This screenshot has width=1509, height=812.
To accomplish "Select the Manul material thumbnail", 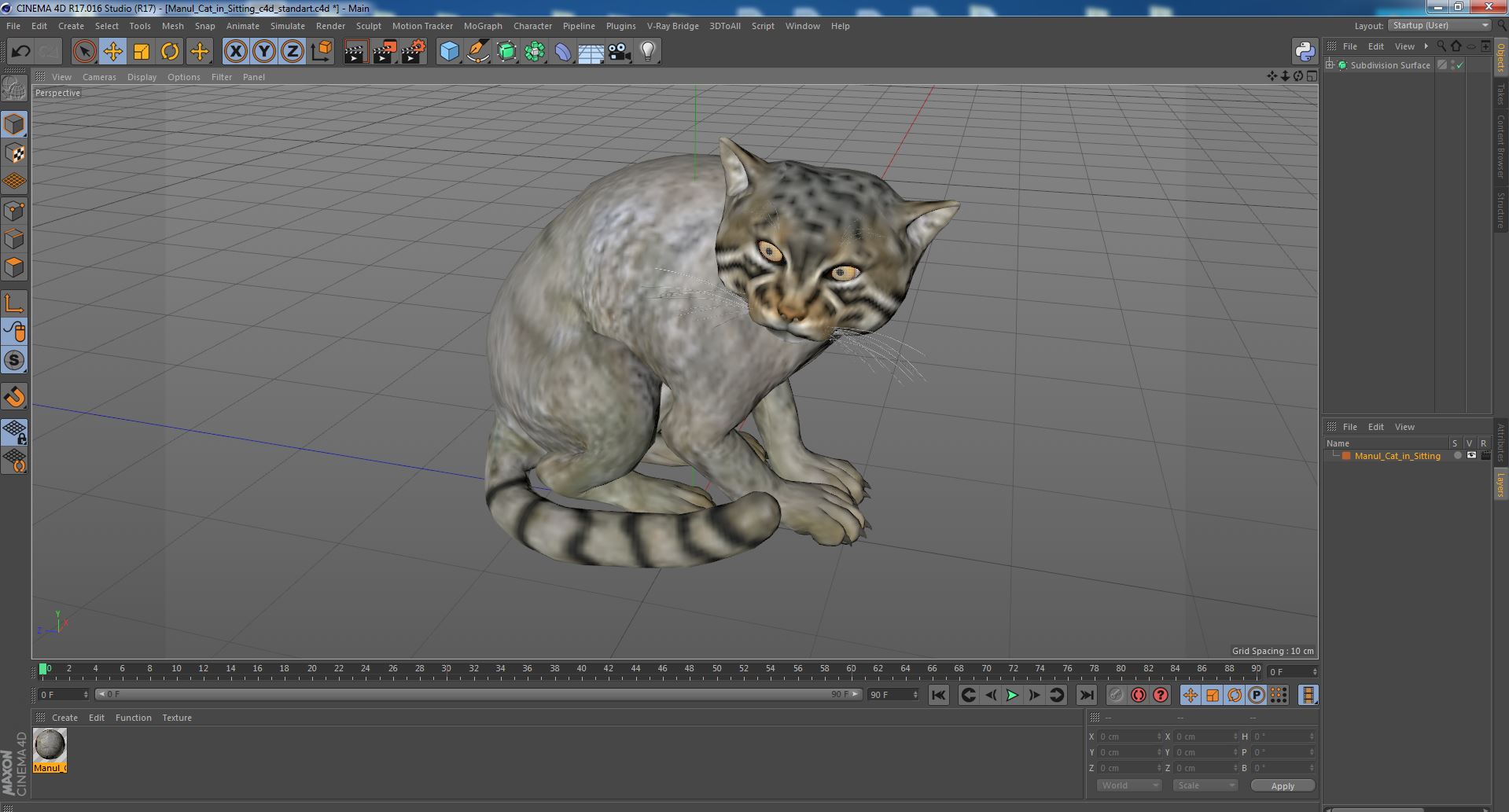I will pyautogui.click(x=50, y=745).
